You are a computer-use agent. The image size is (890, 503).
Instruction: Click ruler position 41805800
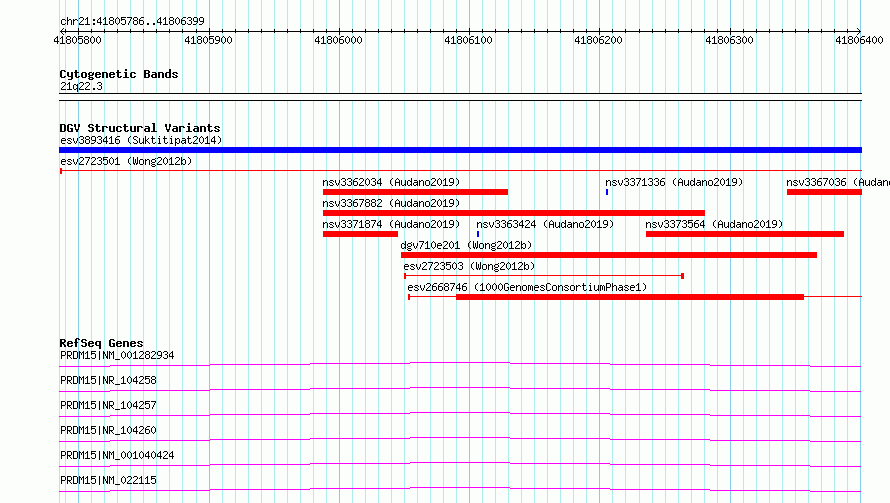point(77,40)
